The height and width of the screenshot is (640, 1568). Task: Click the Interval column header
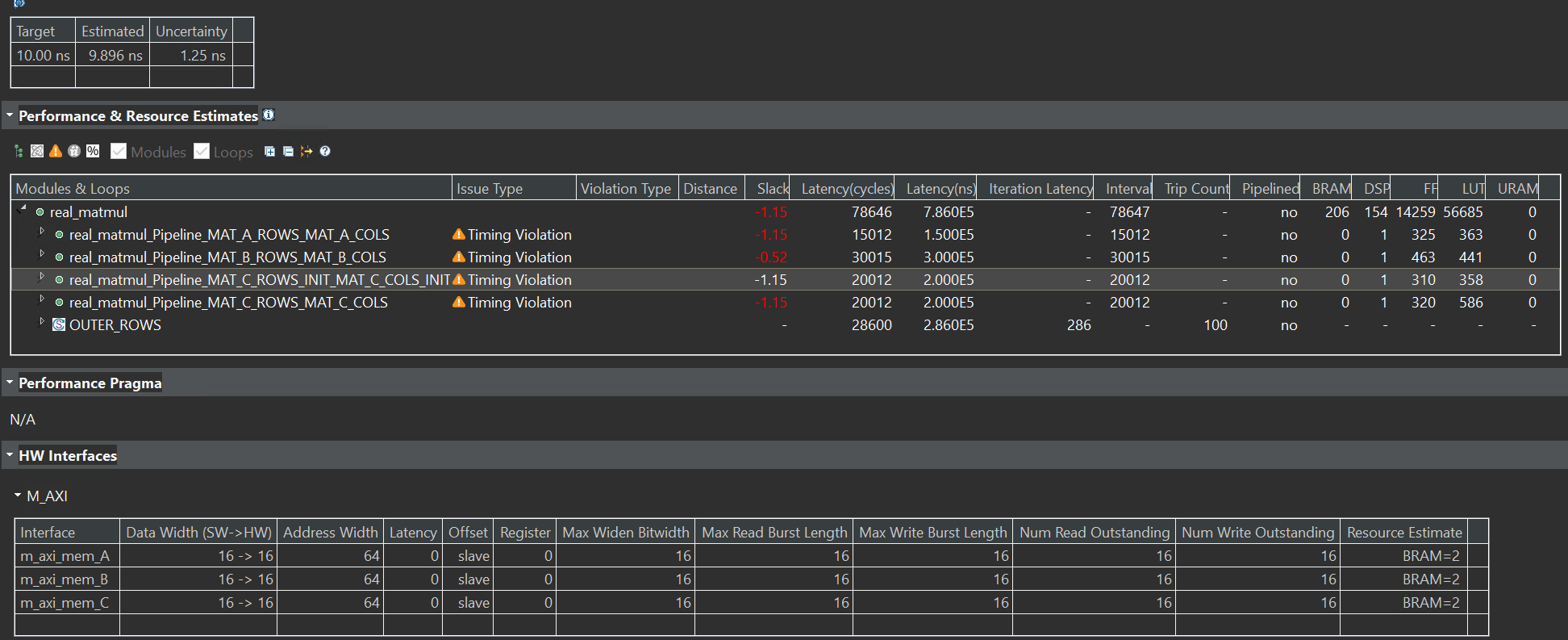tap(1124, 188)
